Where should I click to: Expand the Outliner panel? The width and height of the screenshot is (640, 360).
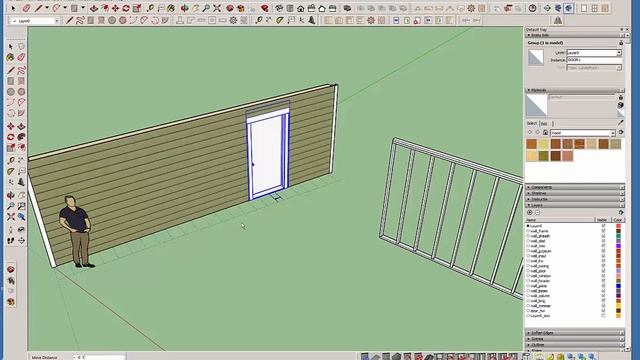click(575, 344)
